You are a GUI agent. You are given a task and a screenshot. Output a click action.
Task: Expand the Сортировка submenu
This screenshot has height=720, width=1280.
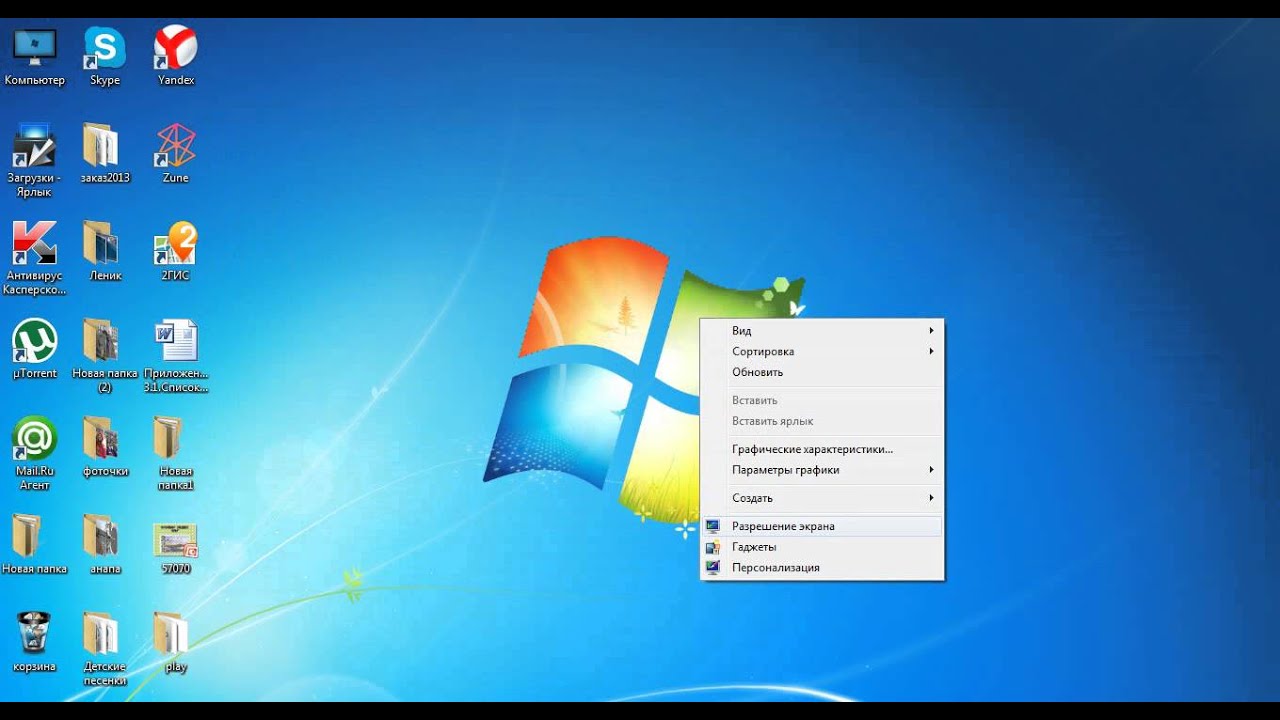pos(822,352)
